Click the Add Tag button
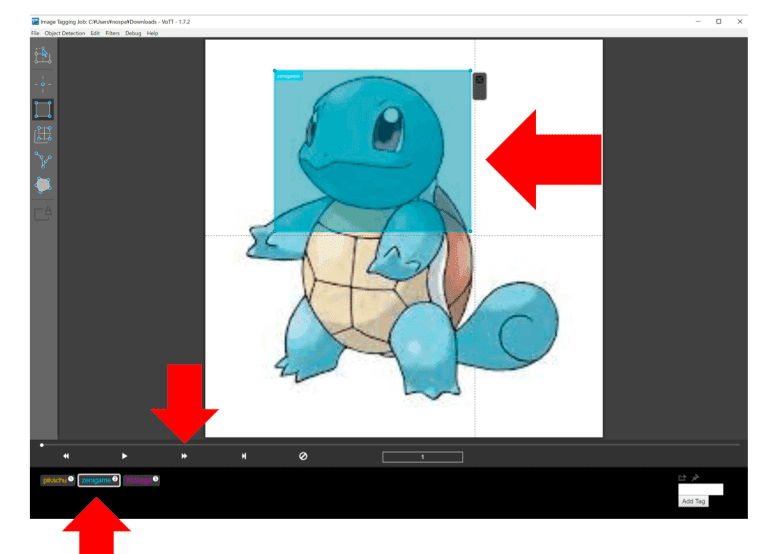773x554 pixels. (693, 501)
